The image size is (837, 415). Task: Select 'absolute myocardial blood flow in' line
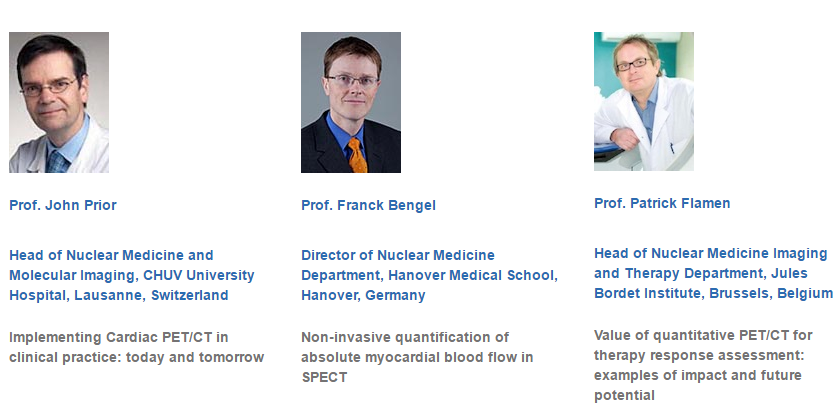tap(417, 357)
